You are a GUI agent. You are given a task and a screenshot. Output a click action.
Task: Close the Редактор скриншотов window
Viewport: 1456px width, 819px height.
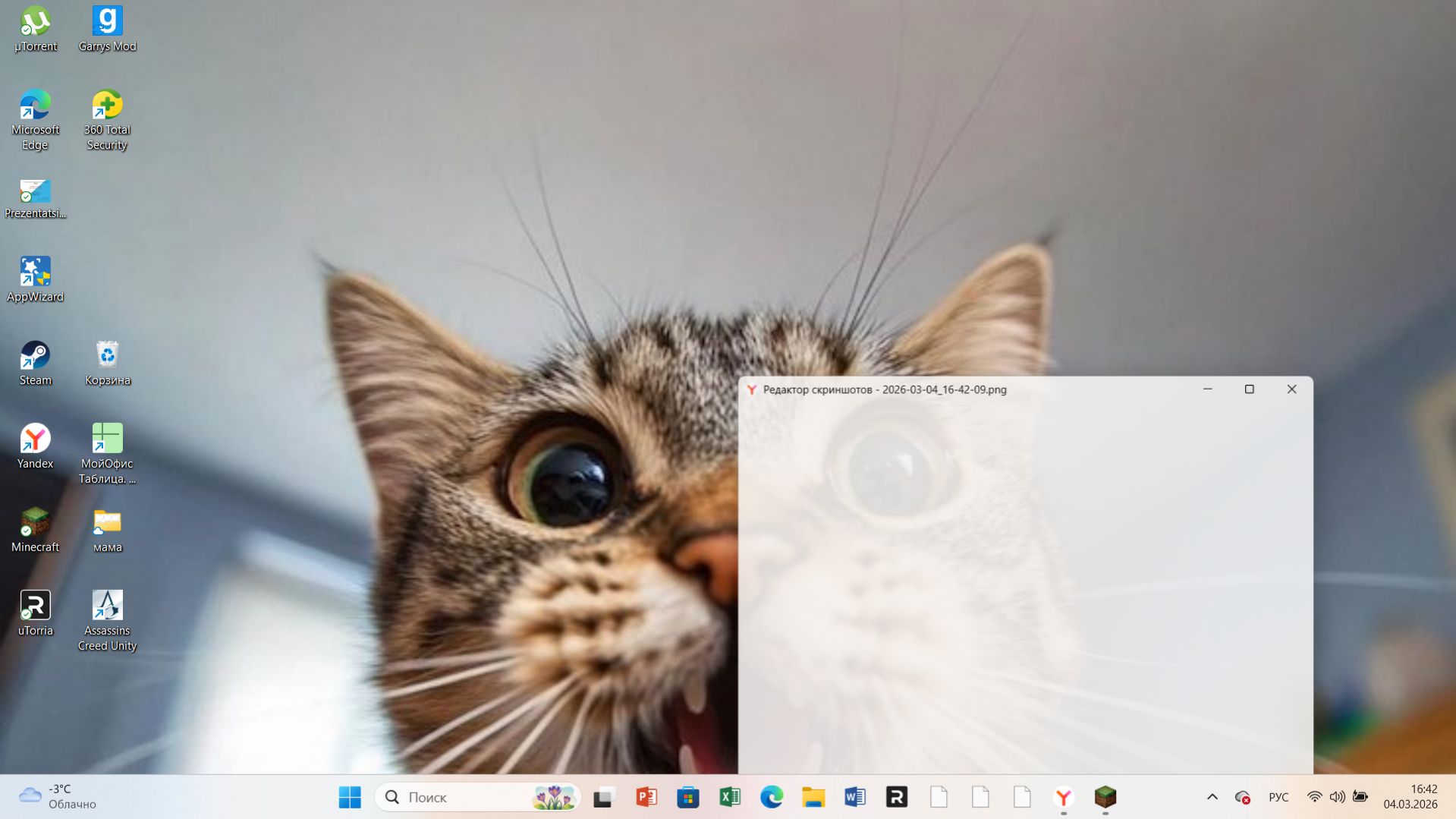pyautogui.click(x=1292, y=389)
